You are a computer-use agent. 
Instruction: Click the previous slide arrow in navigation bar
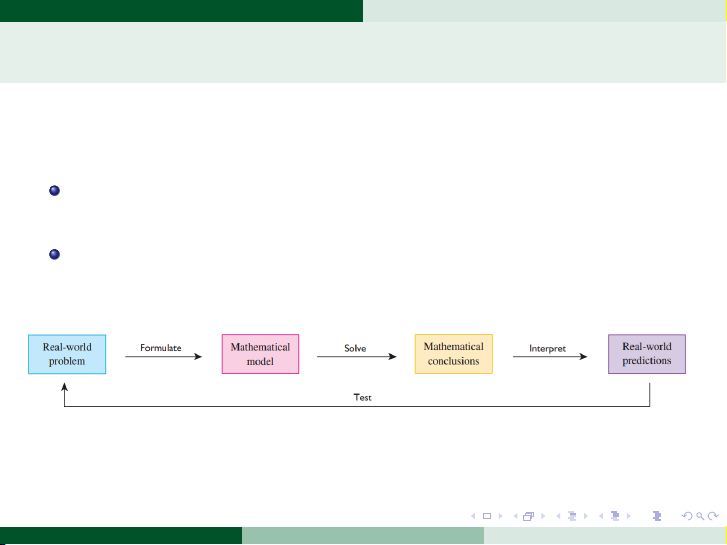[473, 516]
